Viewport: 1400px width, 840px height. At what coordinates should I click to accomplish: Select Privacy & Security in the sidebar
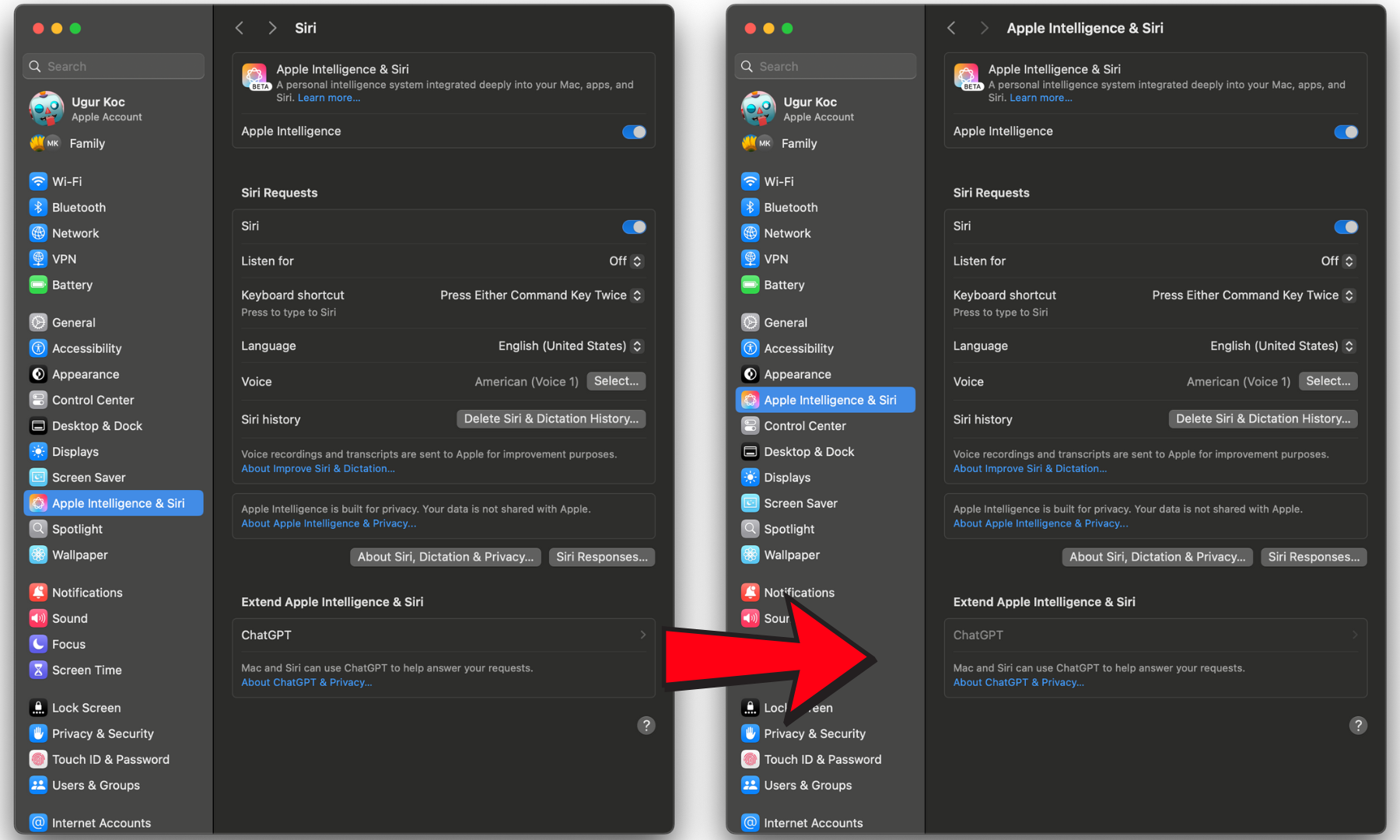(102, 733)
